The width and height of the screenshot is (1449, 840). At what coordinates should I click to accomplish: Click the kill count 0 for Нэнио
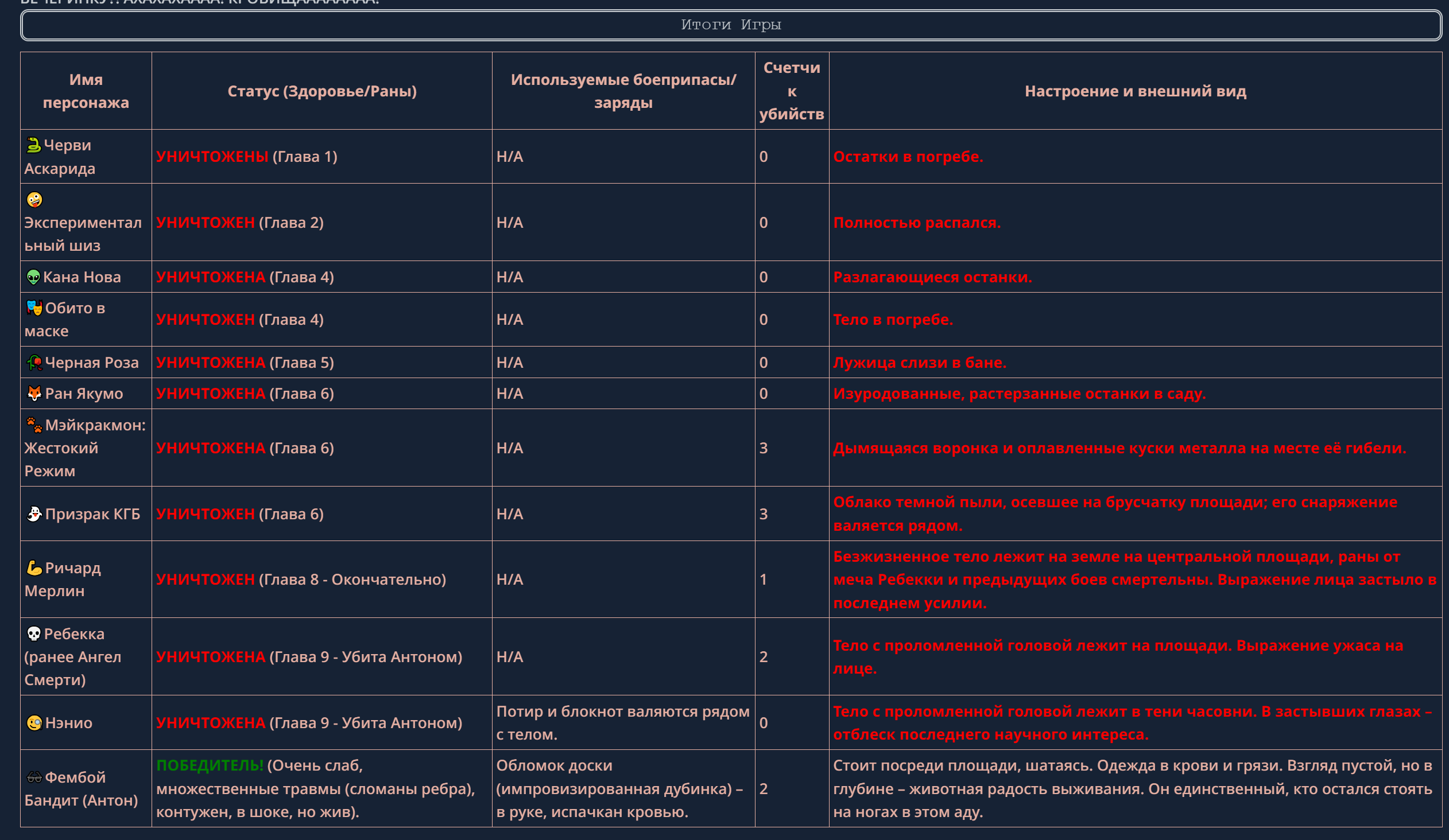[x=764, y=723]
